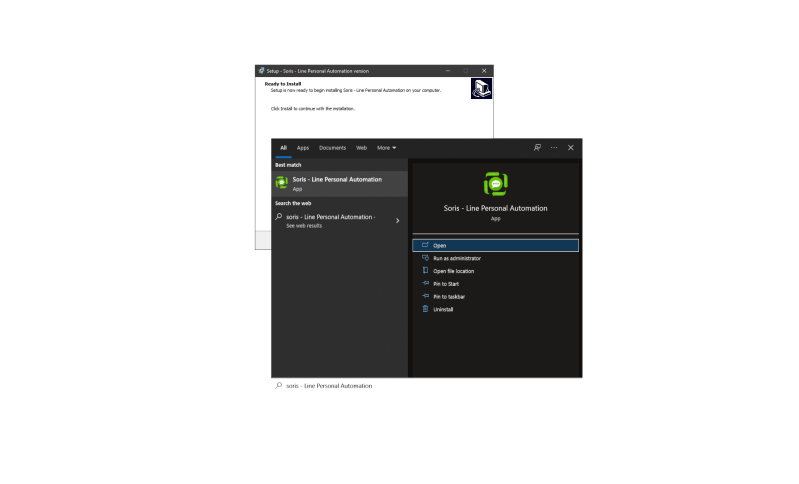This screenshot has width=799, height=484.
Task: Pin Soris to taskbar
Action: [x=449, y=297]
